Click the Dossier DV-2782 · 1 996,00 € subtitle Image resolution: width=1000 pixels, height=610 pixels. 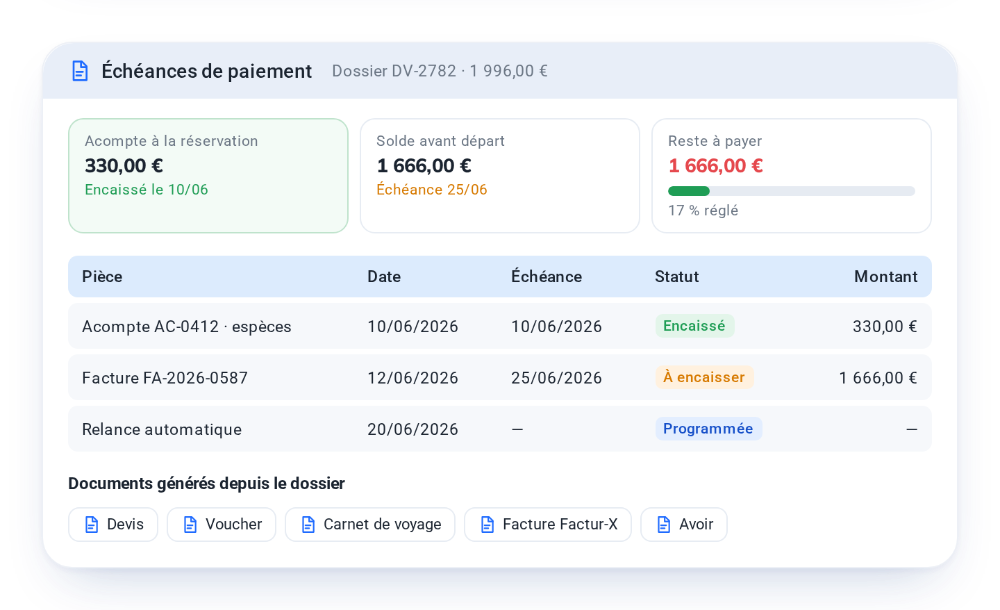point(439,71)
